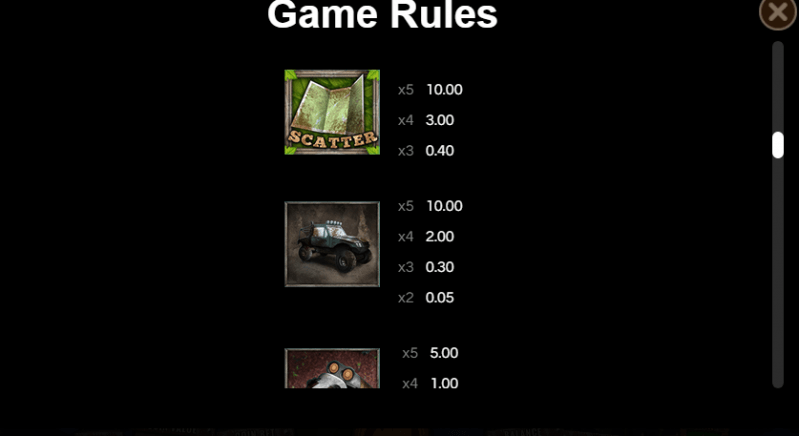Click the partially visible goggles symbol
Image resolution: width=799 pixels, height=436 pixels.
pos(332,368)
